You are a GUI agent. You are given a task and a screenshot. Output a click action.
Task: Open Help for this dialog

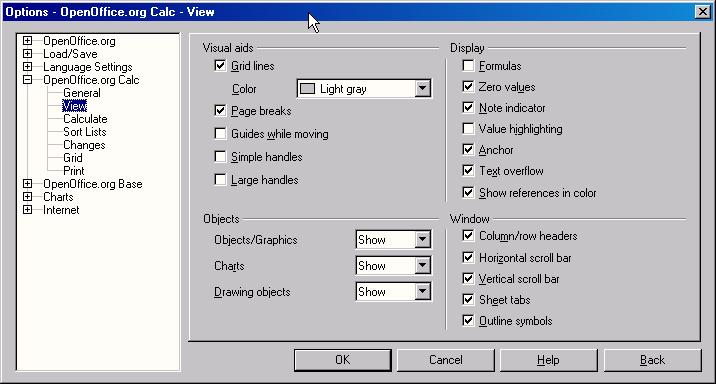[x=548, y=360]
